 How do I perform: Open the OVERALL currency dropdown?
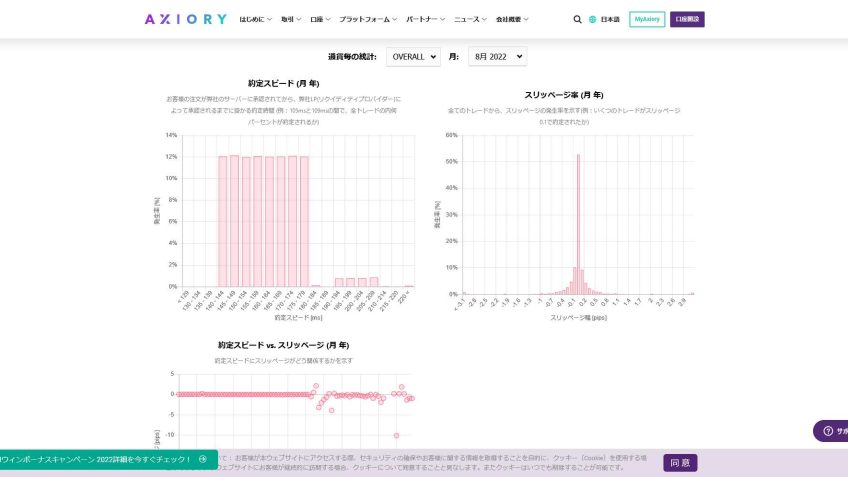(x=413, y=57)
